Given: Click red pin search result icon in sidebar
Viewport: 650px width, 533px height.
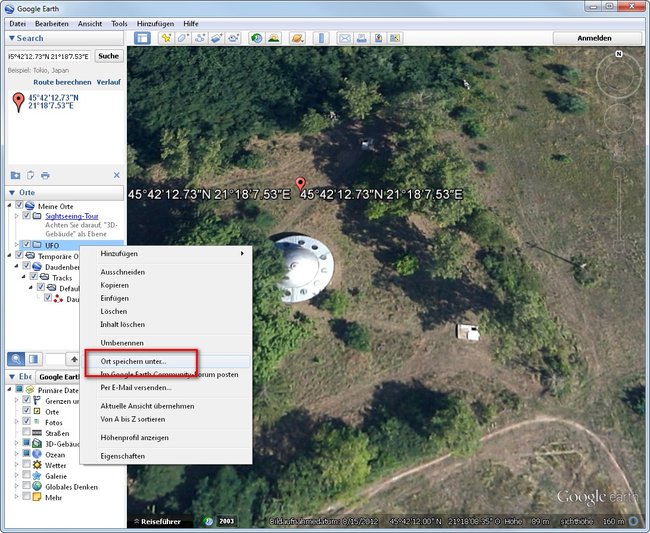Looking at the screenshot, I should (x=18, y=102).
